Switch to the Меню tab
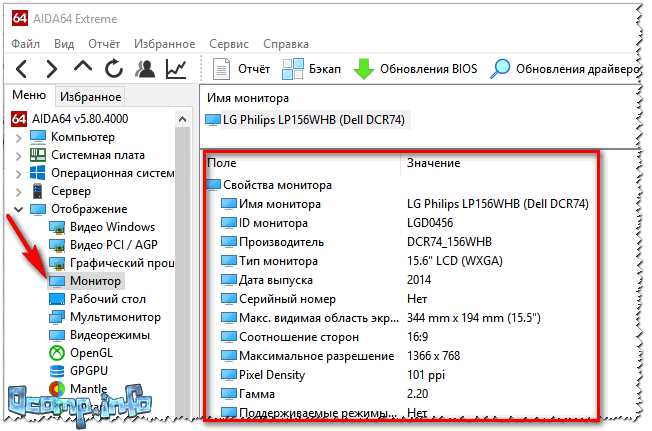This screenshot has width=652, height=431. (29, 95)
